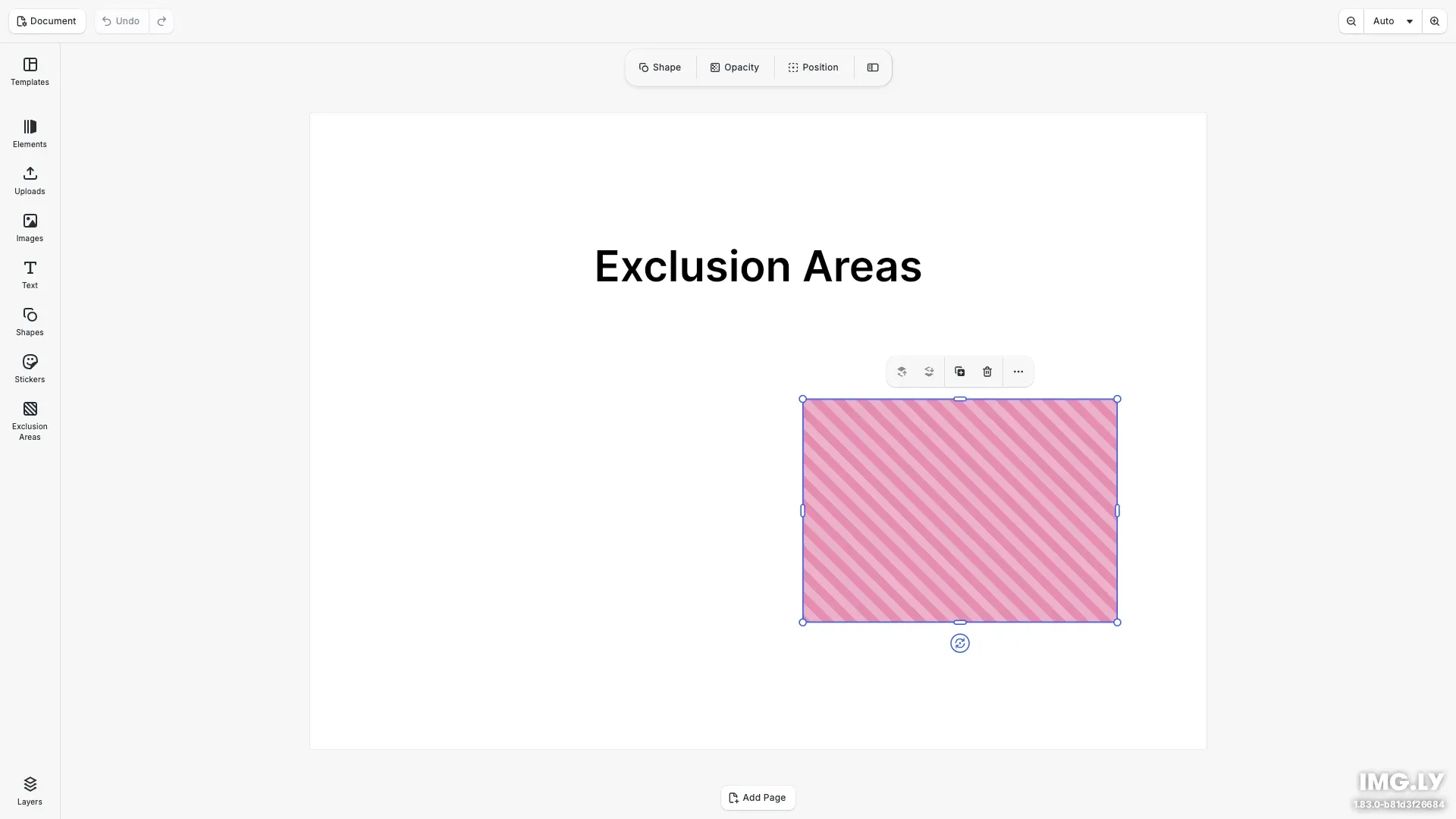Open the Layers panel

click(30, 791)
